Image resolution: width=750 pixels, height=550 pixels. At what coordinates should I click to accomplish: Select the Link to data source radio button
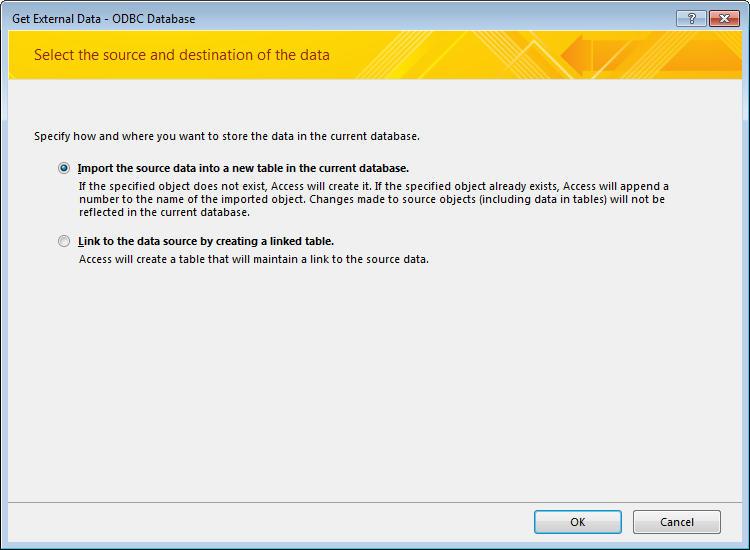pos(64,241)
